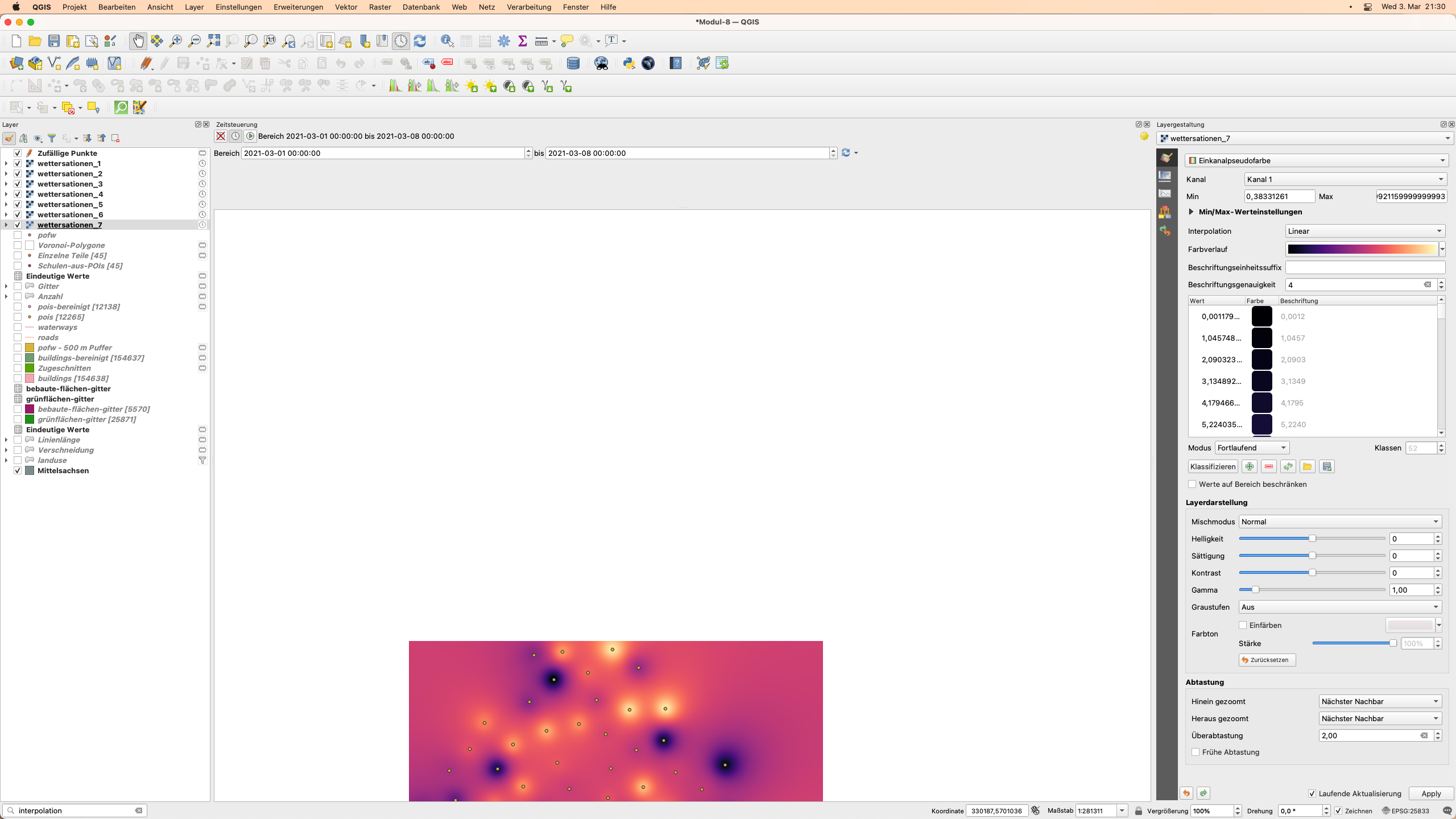Click the interpolation search icon in toolbar

click(x=9, y=810)
